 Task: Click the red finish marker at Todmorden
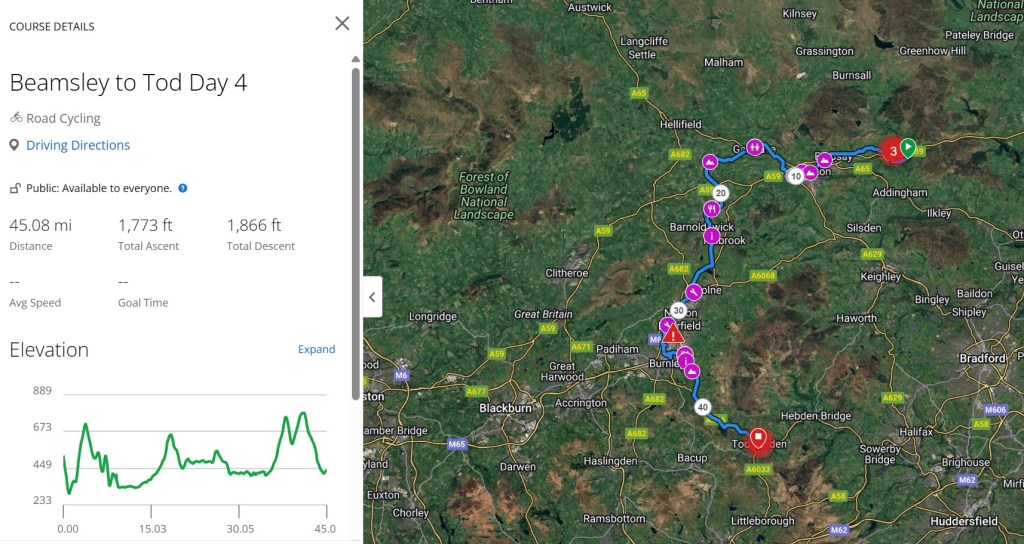point(758,438)
